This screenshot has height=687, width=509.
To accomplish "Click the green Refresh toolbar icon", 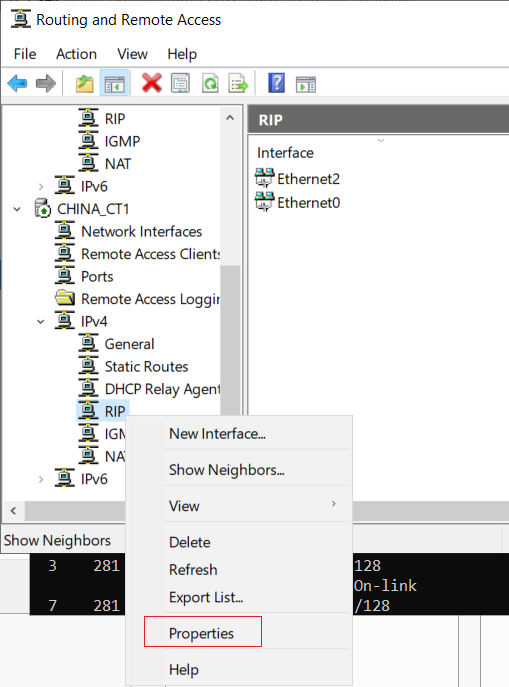I will tap(210, 83).
